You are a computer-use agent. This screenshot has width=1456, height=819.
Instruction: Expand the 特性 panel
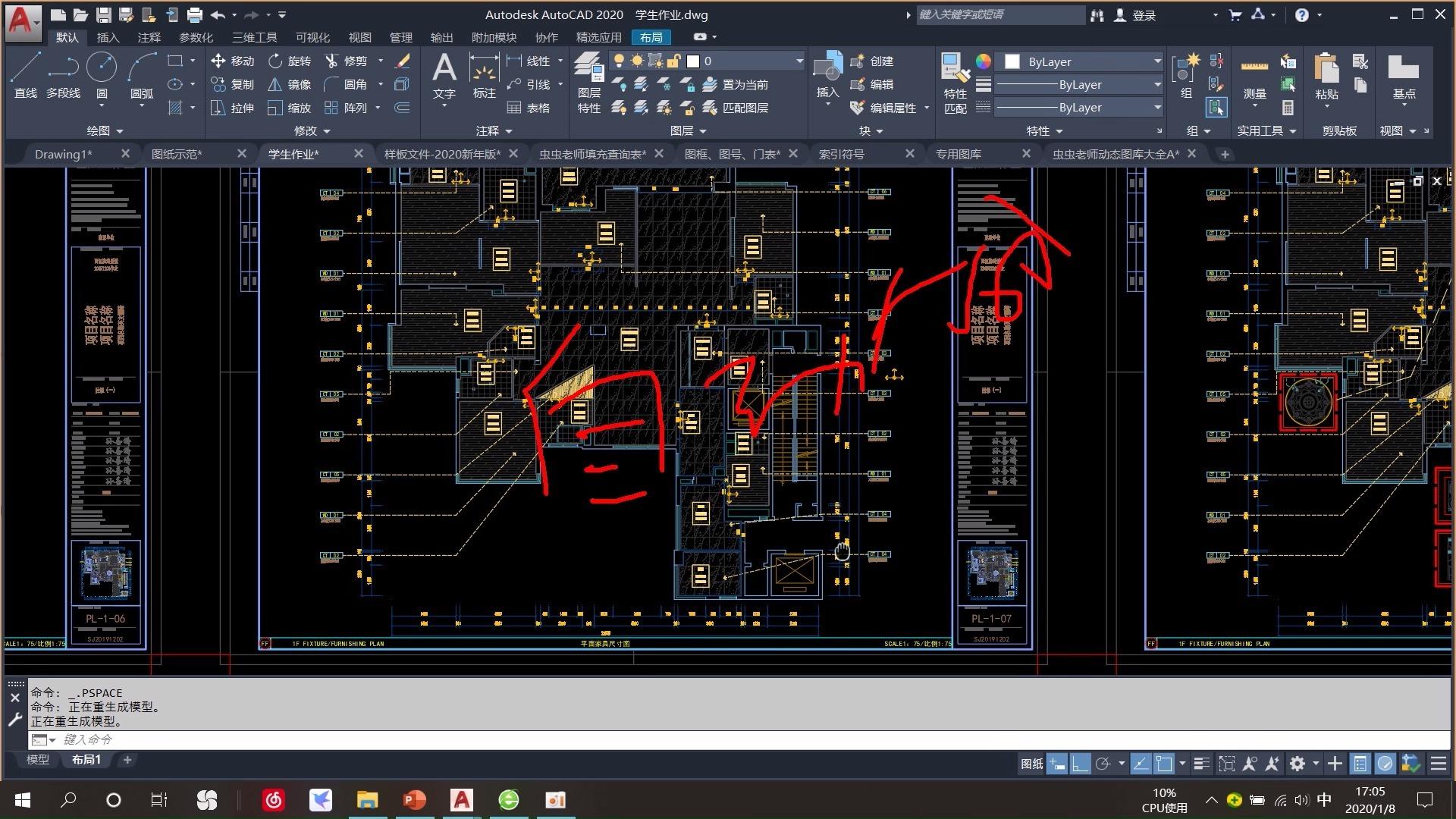(x=1045, y=130)
